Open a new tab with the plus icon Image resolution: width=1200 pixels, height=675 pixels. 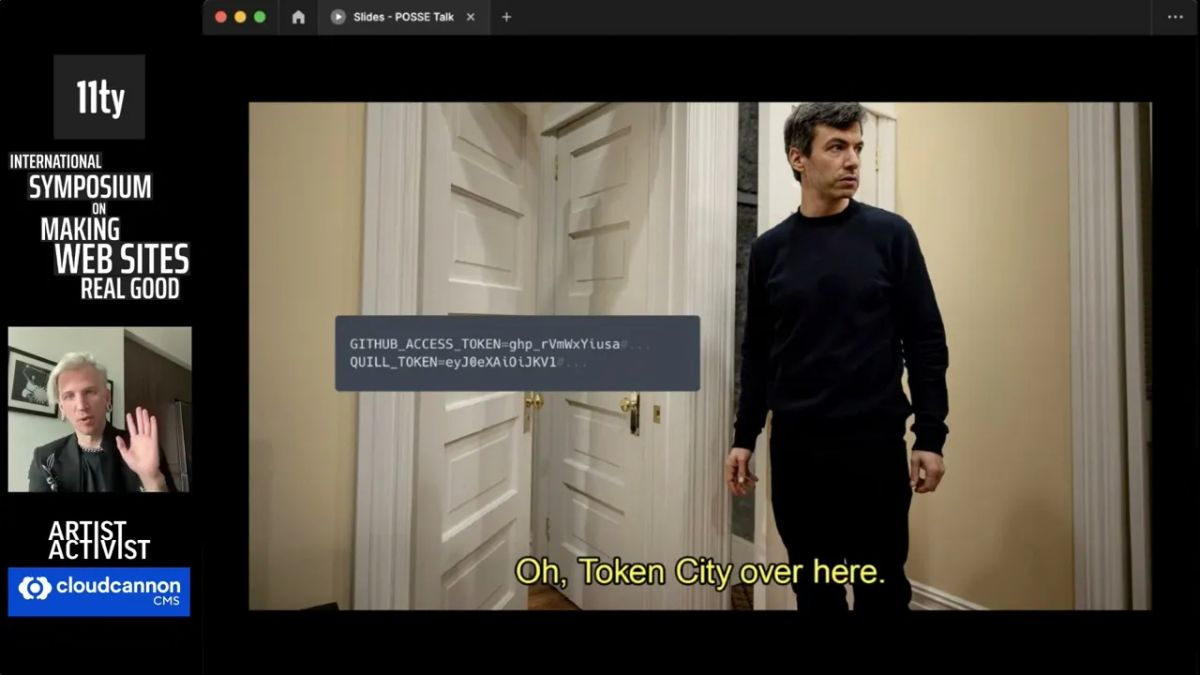[x=506, y=17]
